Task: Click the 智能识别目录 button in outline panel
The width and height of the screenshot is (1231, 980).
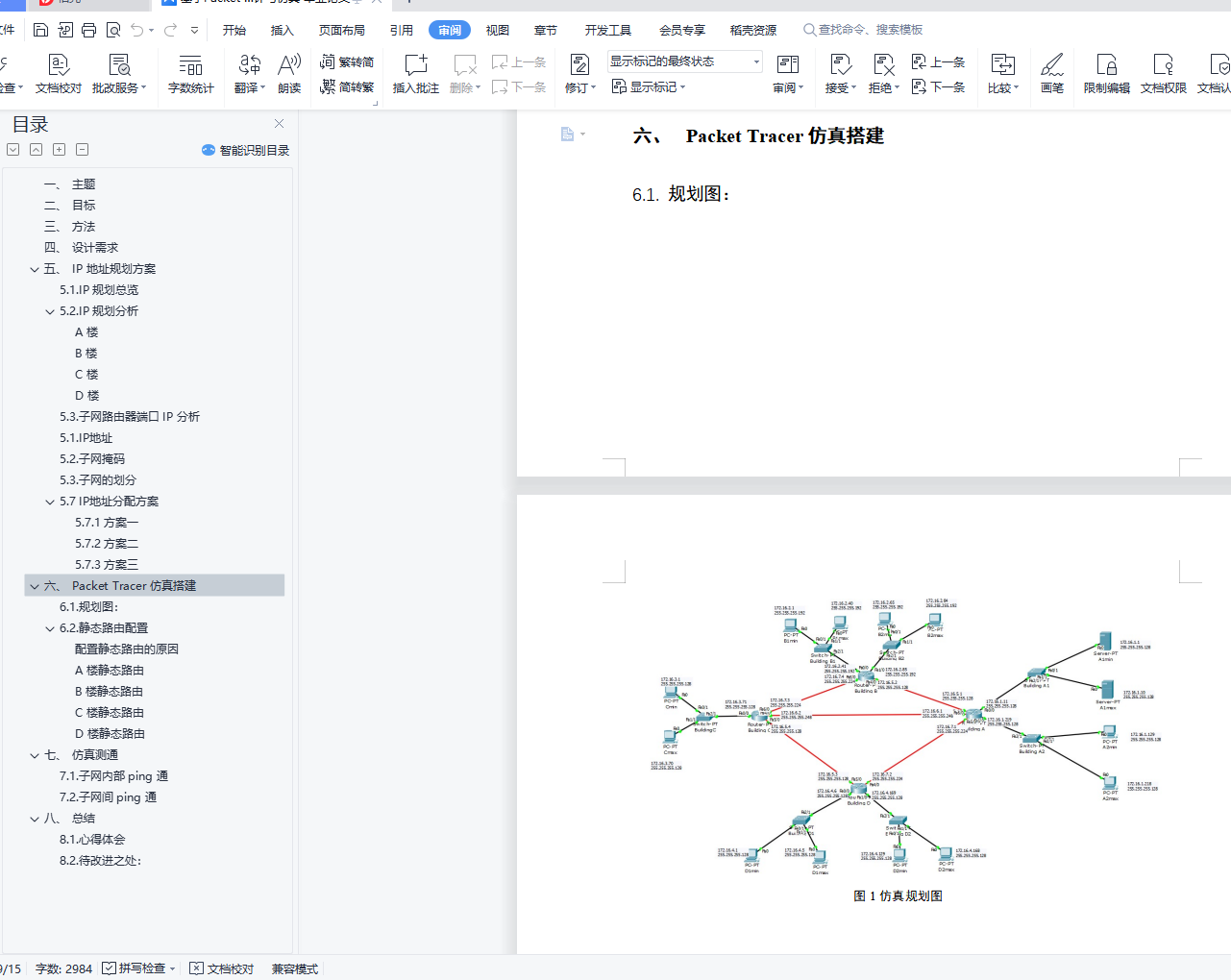Action: click(246, 150)
